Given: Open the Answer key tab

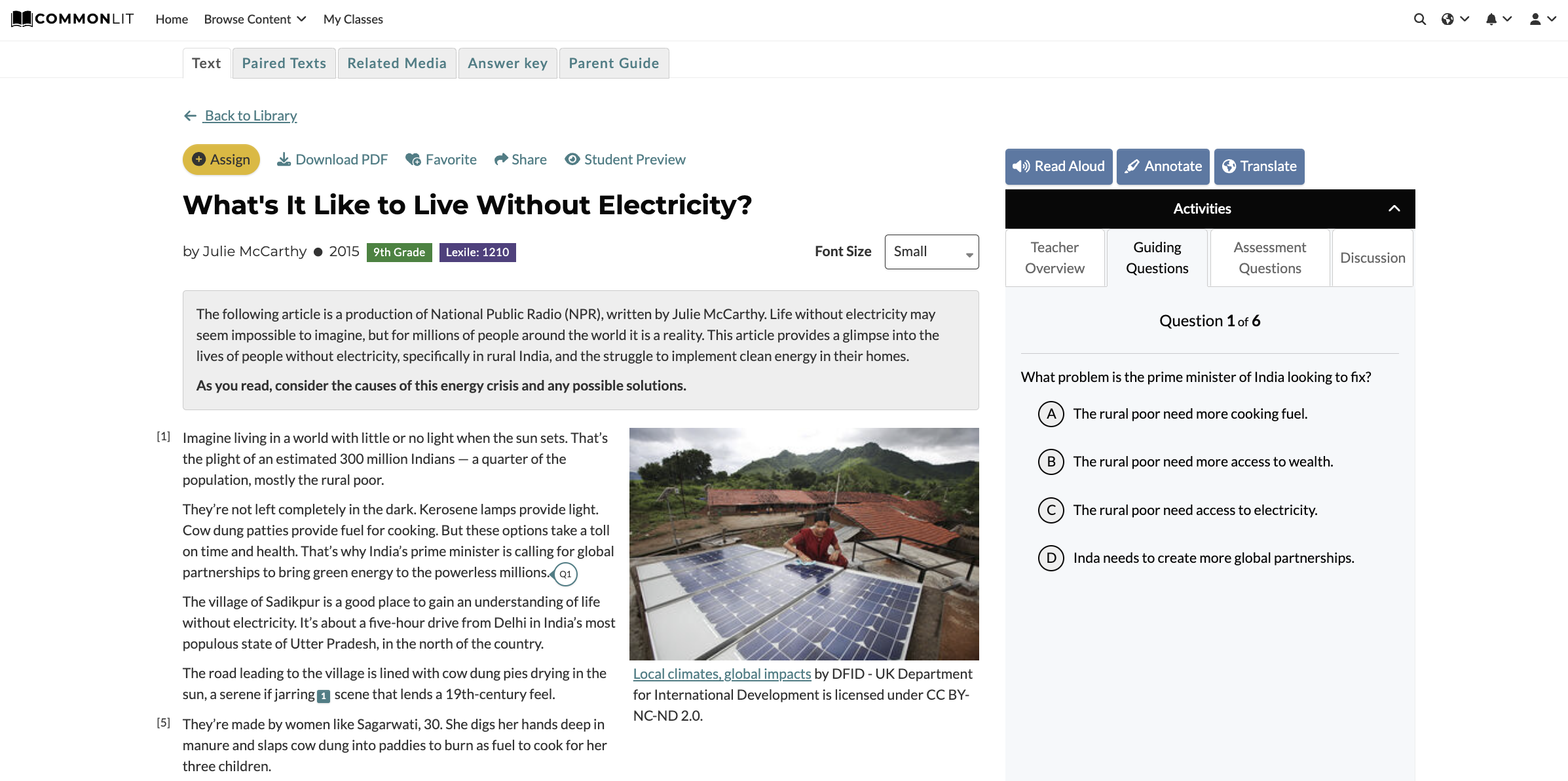Looking at the screenshot, I should point(508,63).
